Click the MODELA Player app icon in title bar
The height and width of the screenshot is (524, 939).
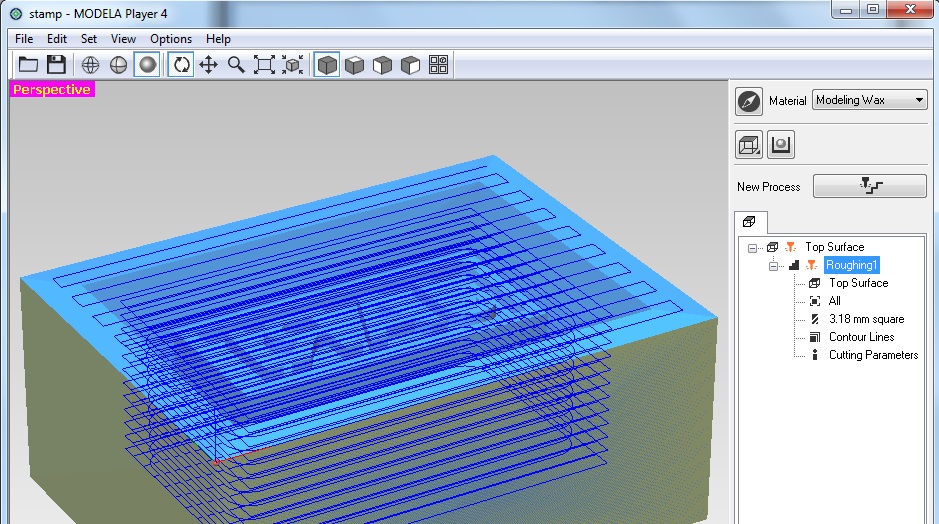coord(16,13)
